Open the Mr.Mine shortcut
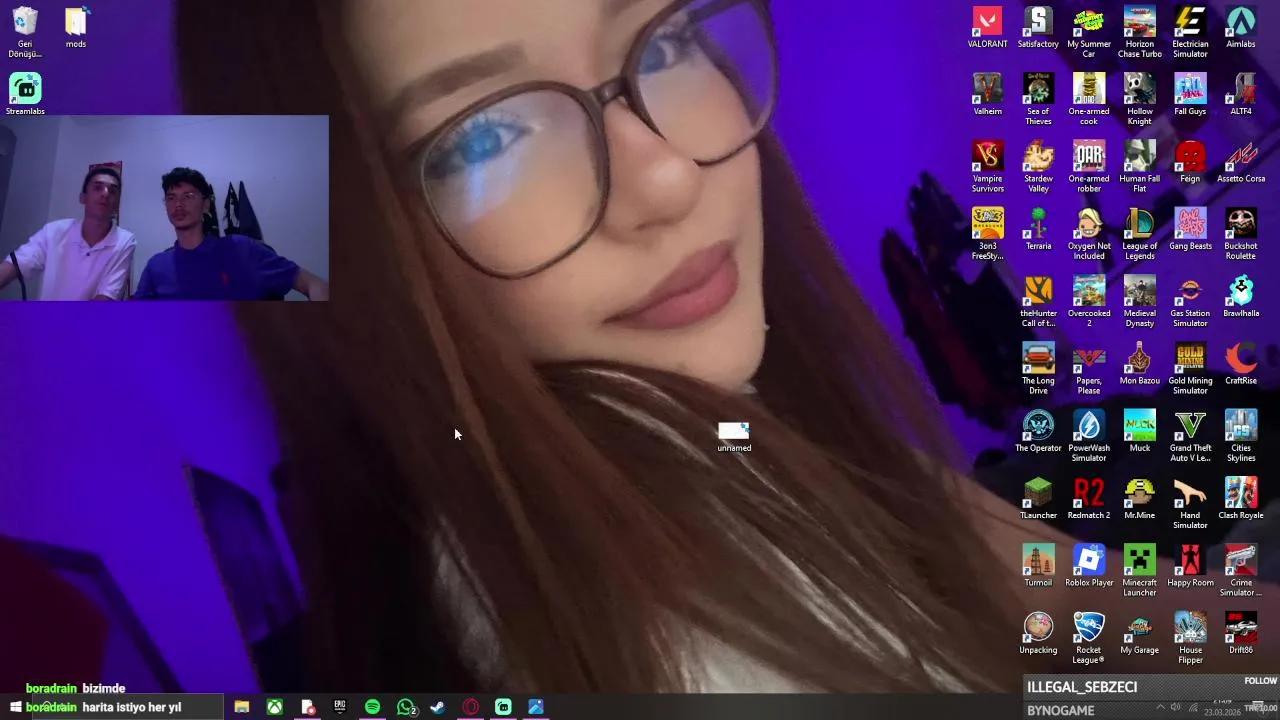This screenshot has width=1280, height=720. (1139, 497)
